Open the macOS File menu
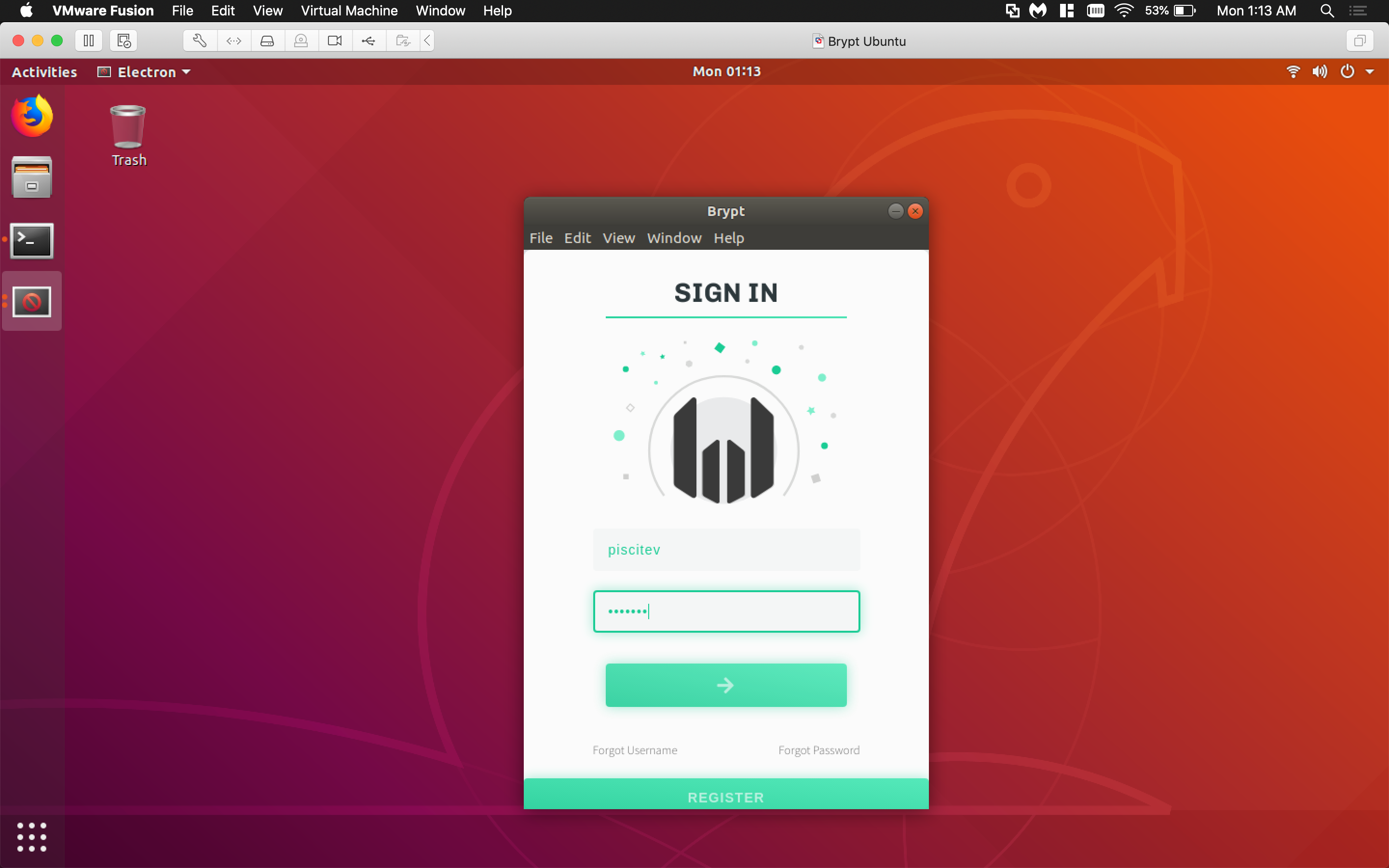 (182, 10)
